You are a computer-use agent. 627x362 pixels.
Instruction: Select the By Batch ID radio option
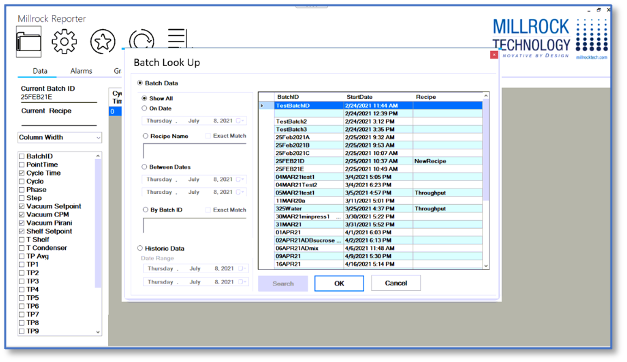(x=146, y=210)
